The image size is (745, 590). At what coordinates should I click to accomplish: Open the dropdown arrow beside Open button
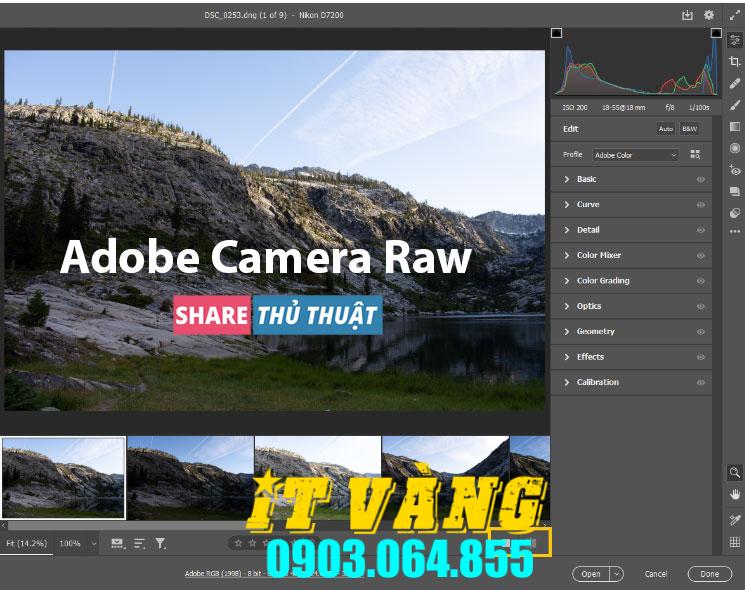pyautogui.click(x=616, y=574)
